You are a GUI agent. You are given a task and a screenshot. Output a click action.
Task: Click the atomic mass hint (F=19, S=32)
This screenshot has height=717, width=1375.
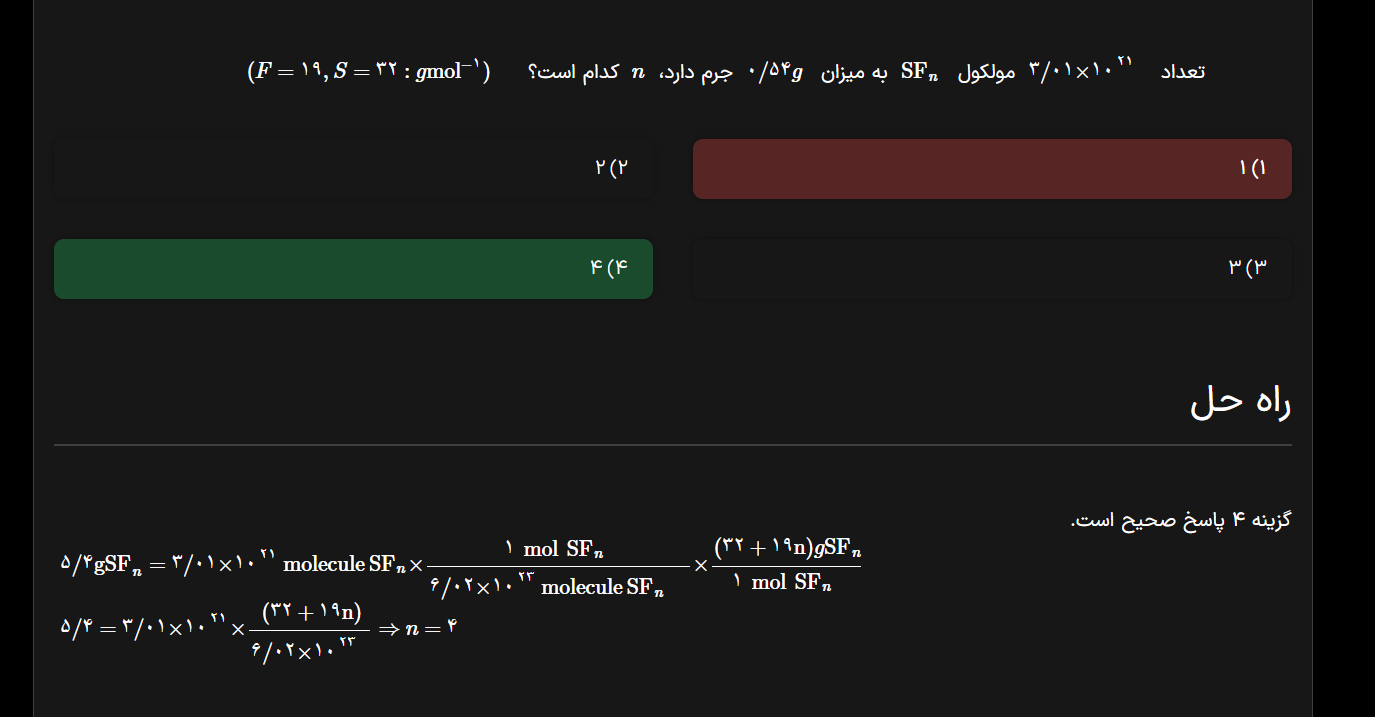coord(368,72)
